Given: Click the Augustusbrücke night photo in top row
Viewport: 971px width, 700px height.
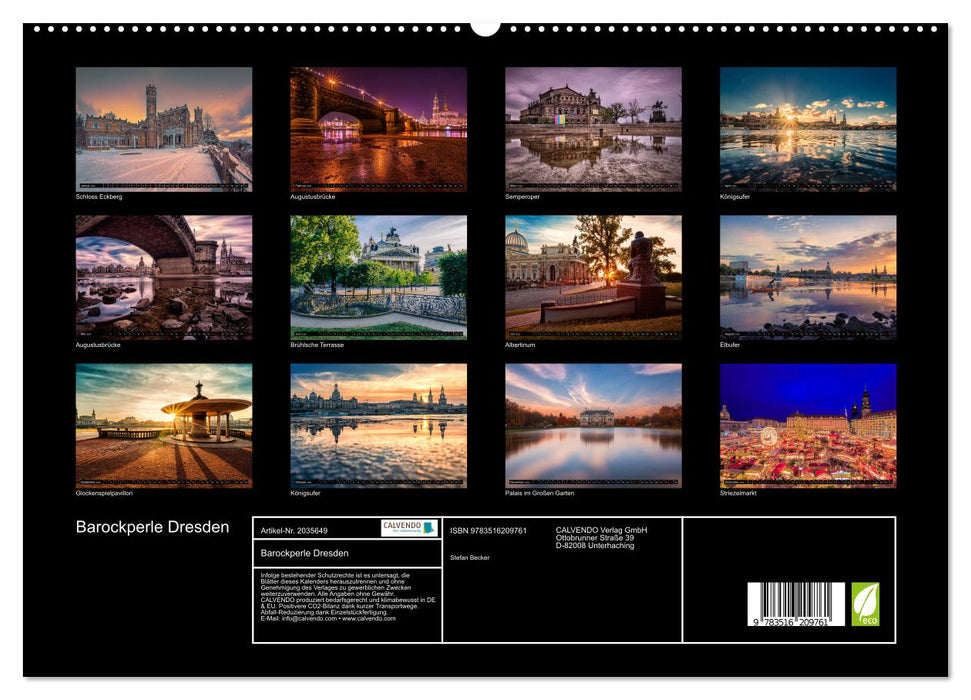Looking at the screenshot, I should tap(378, 128).
